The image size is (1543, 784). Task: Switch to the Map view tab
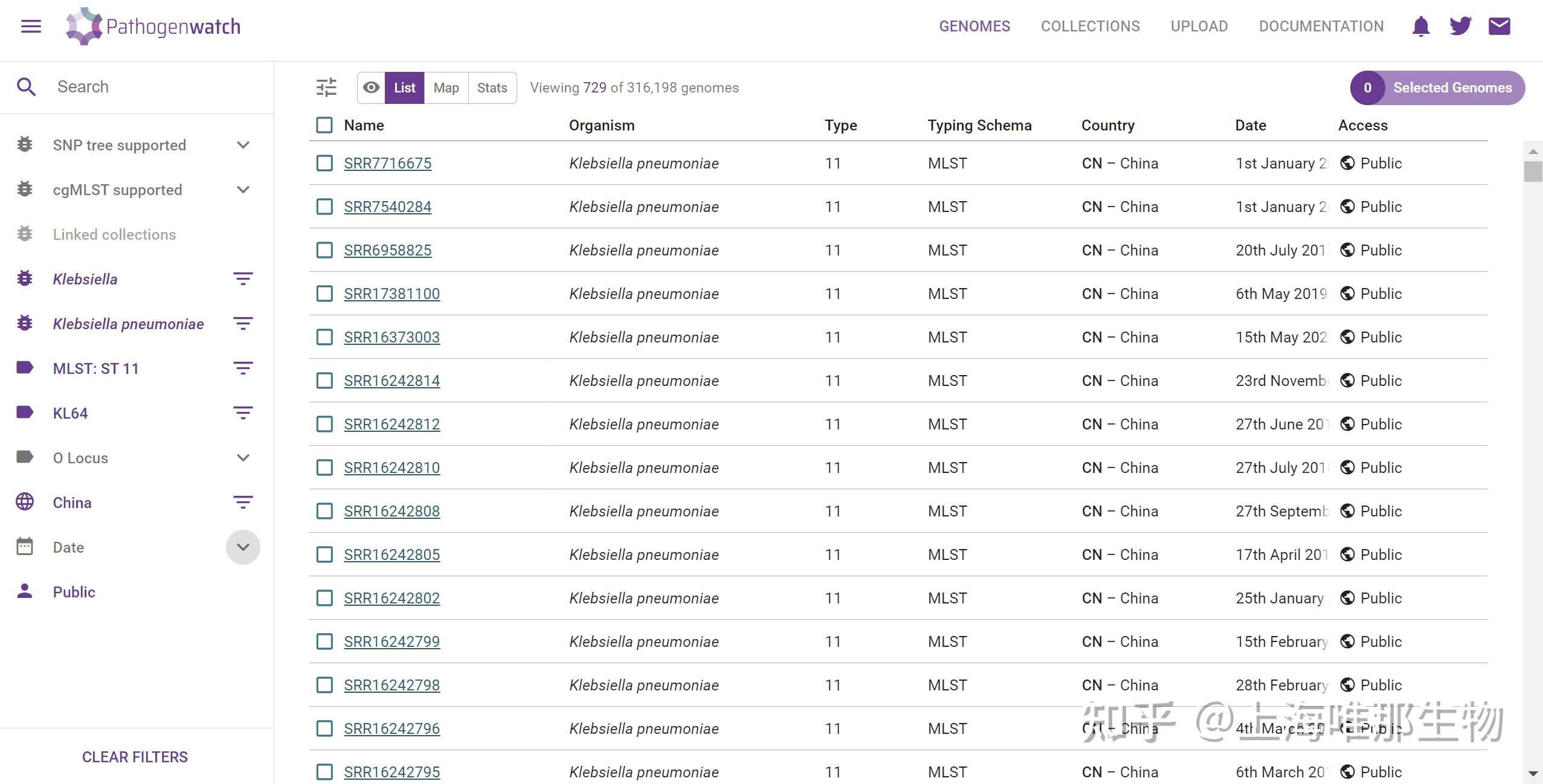[x=446, y=88]
